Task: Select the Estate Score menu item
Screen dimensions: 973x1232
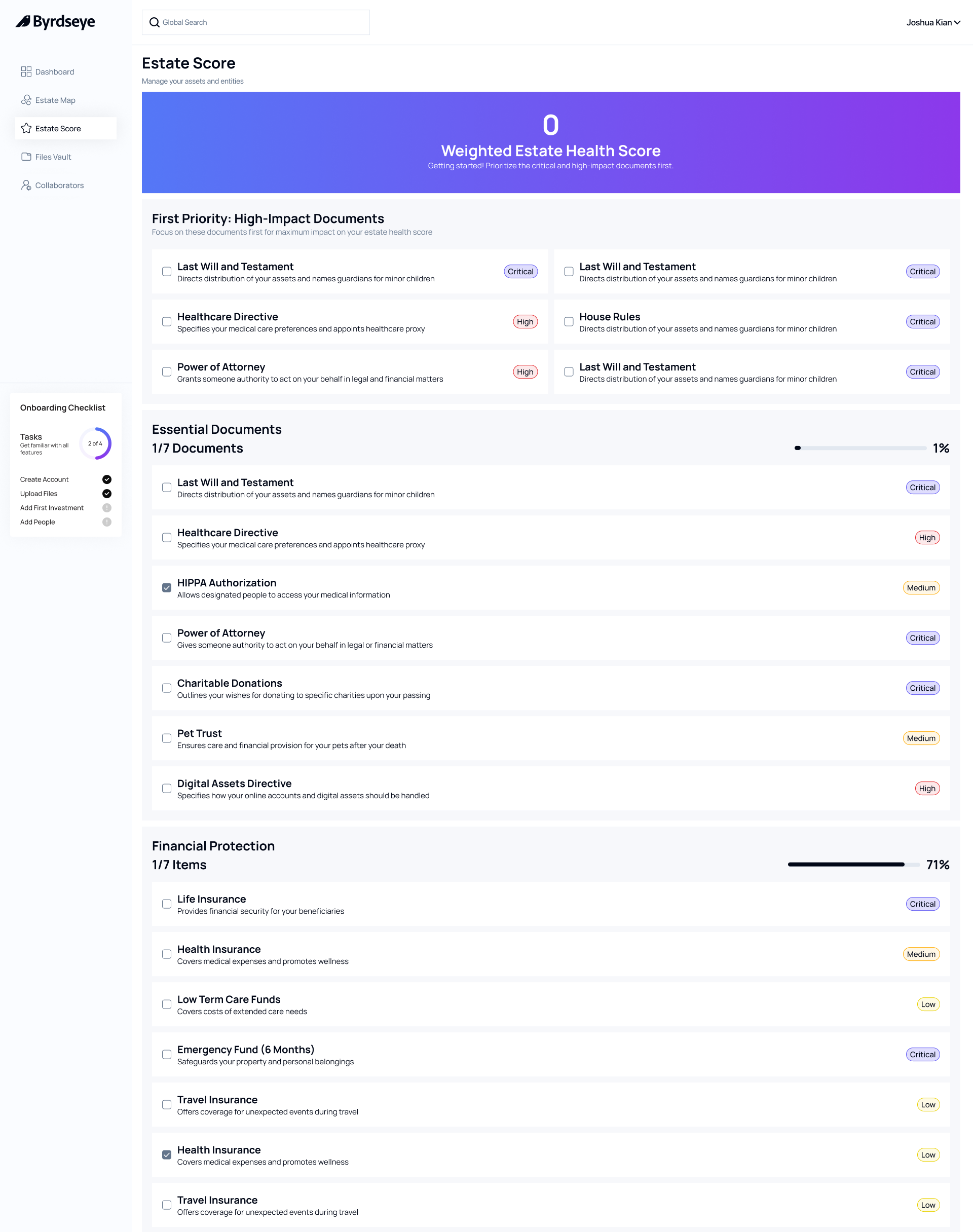Action: 65,128
